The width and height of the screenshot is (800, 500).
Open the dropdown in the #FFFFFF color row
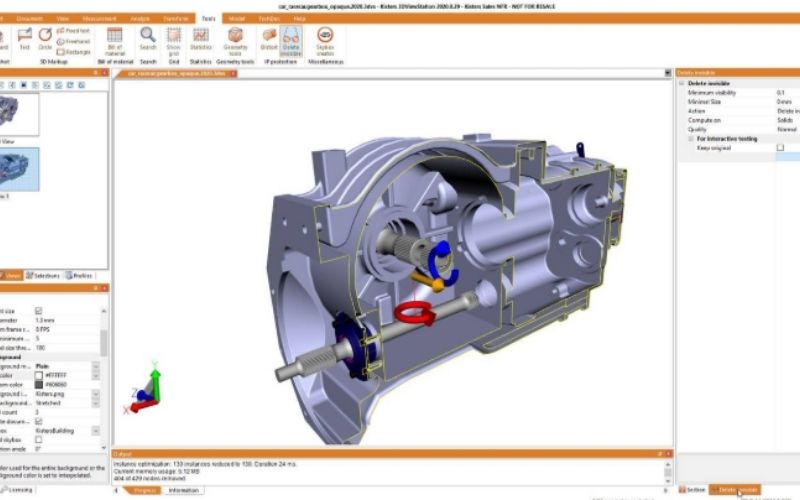pos(95,376)
